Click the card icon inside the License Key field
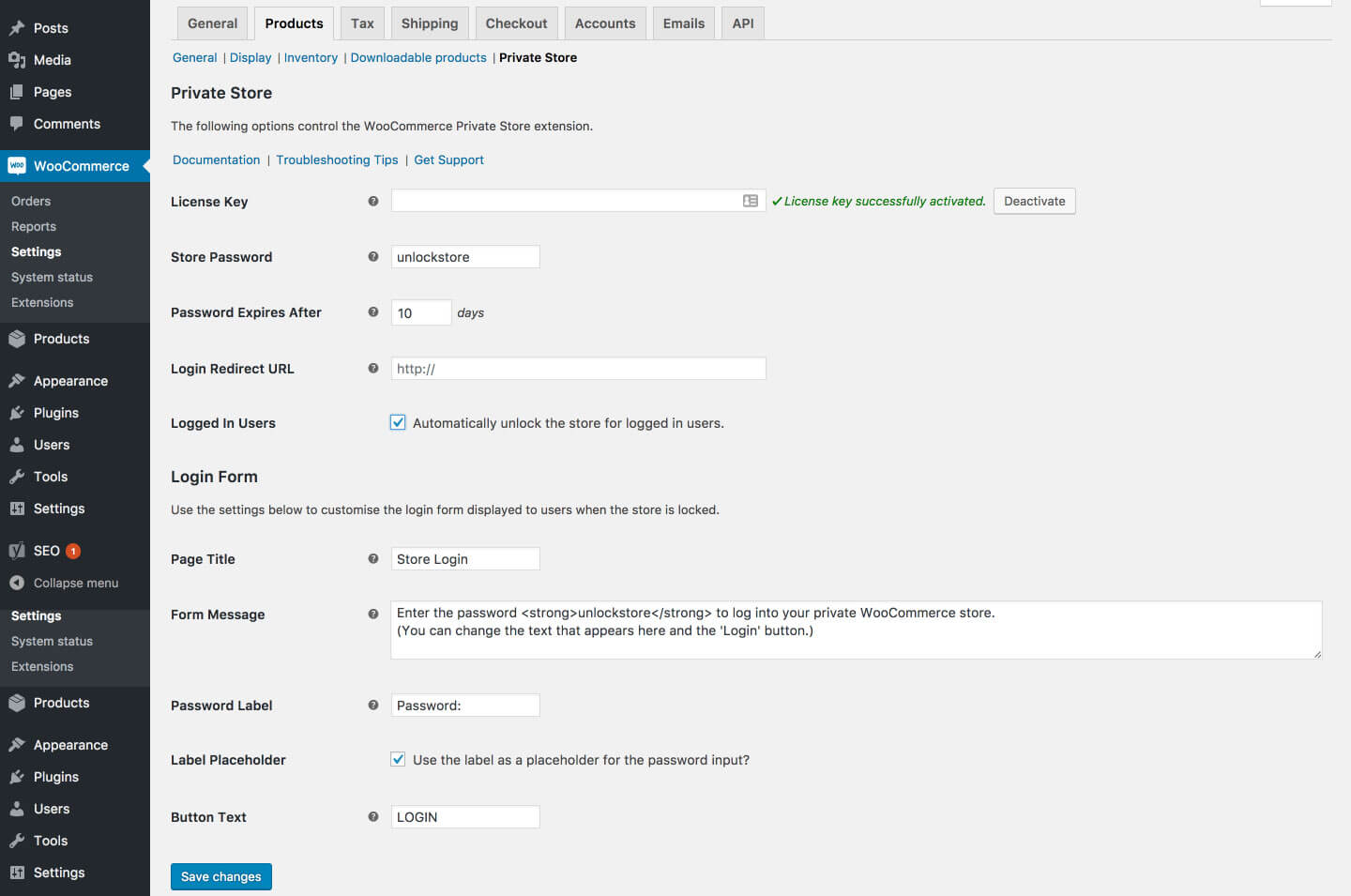The image size is (1351, 896). [751, 200]
